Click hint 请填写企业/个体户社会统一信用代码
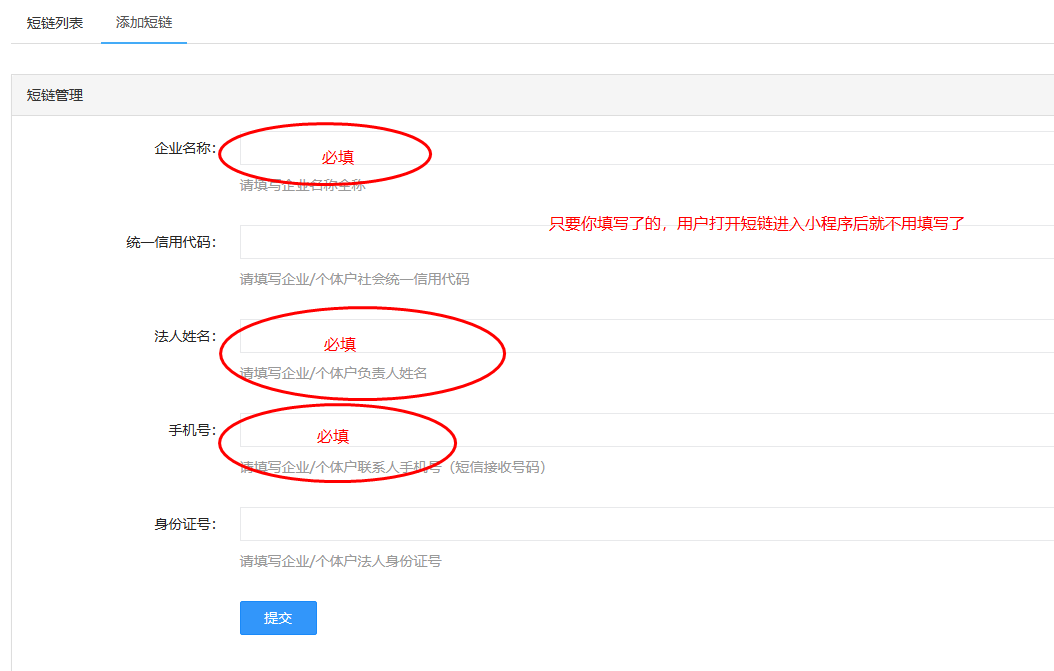 [355, 279]
